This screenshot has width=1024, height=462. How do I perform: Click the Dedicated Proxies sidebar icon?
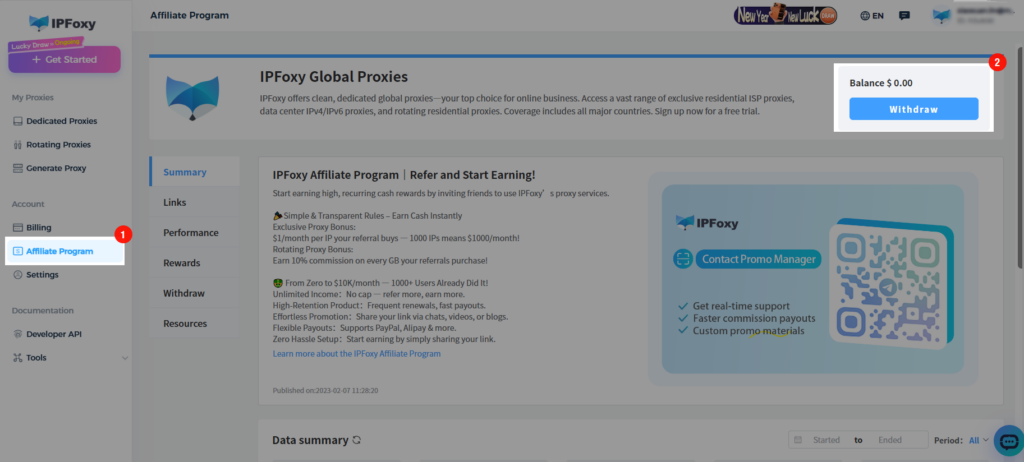point(18,121)
